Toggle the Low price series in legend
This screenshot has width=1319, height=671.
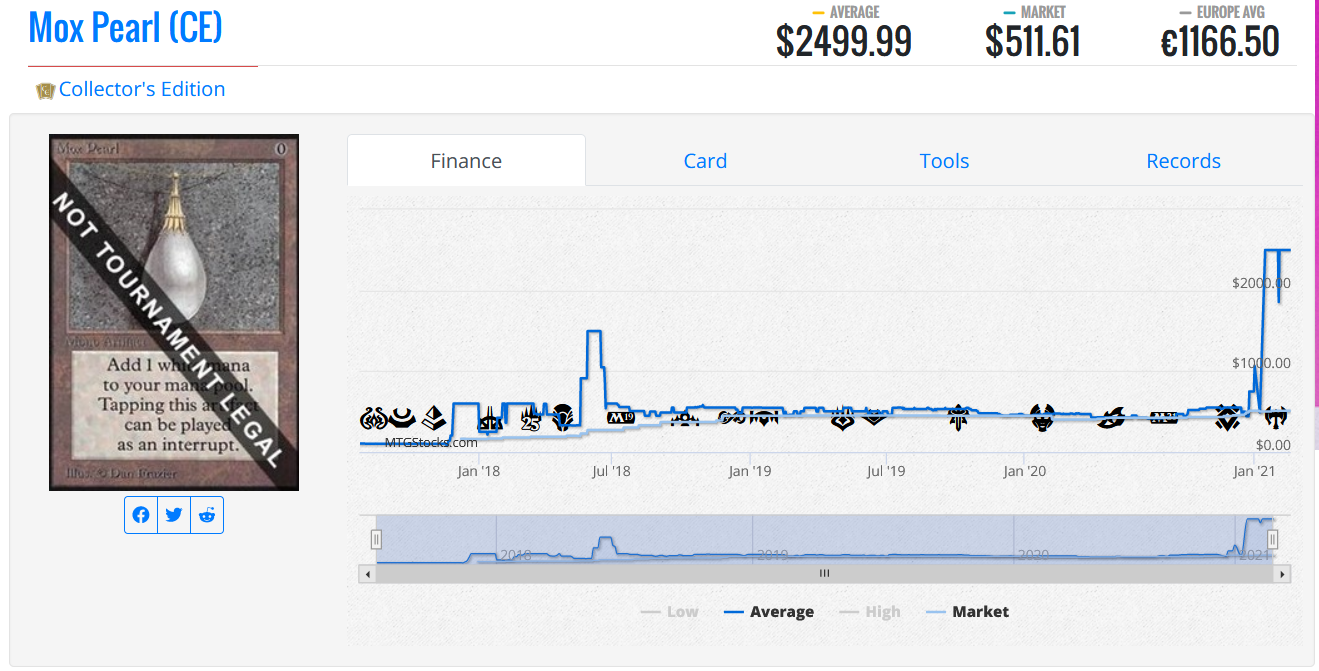(670, 612)
